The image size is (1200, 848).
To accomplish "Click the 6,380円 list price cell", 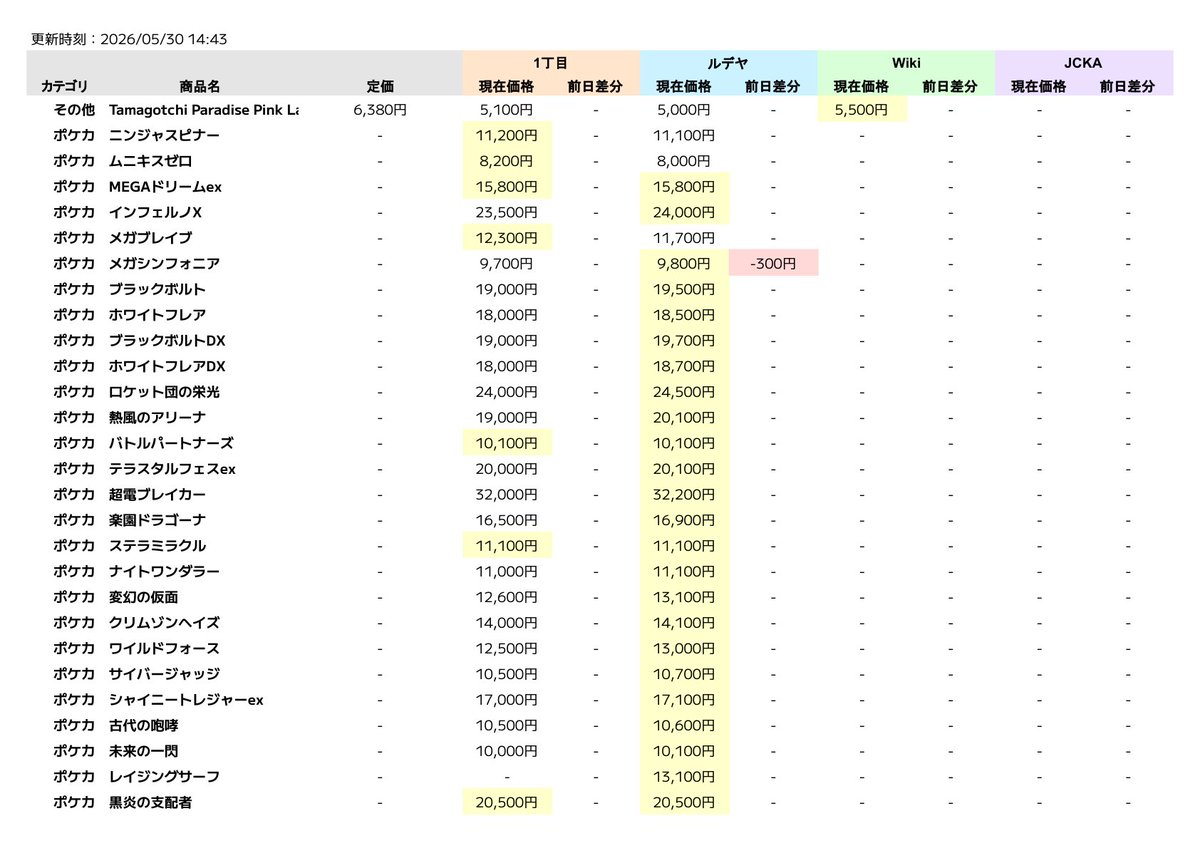I will pyautogui.click(x=380, y=110).
